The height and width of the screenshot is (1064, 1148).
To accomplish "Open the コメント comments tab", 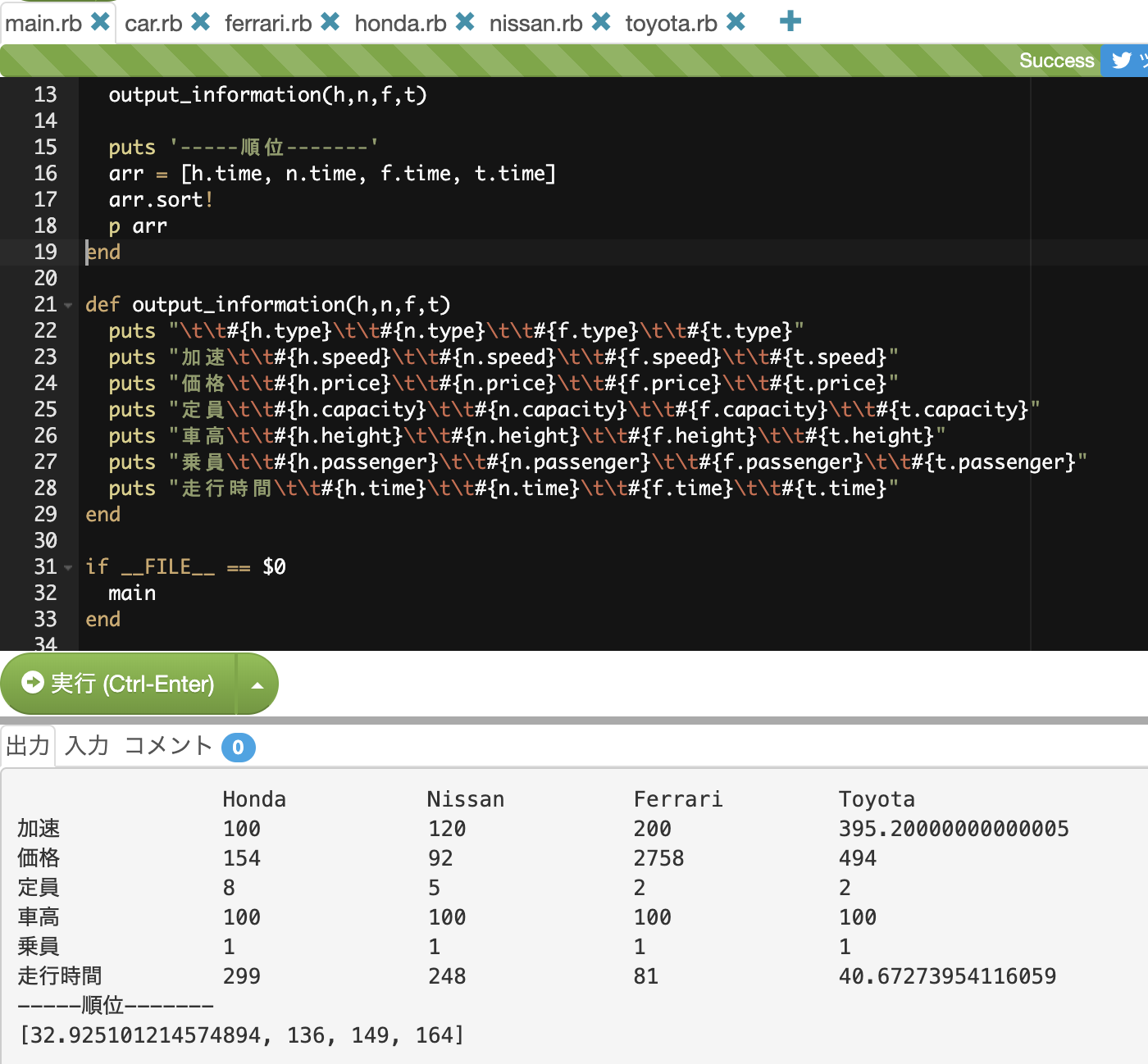I will point(169,746).
